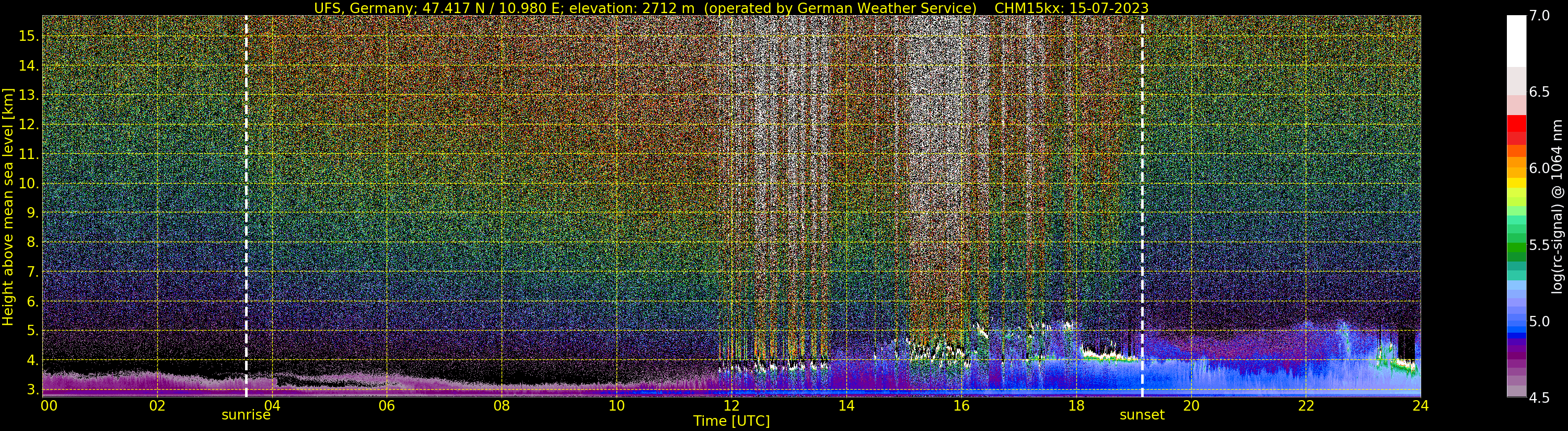Click the '24' time tick label
This screenshot has height=431, width=1568.
(1420, 405)
